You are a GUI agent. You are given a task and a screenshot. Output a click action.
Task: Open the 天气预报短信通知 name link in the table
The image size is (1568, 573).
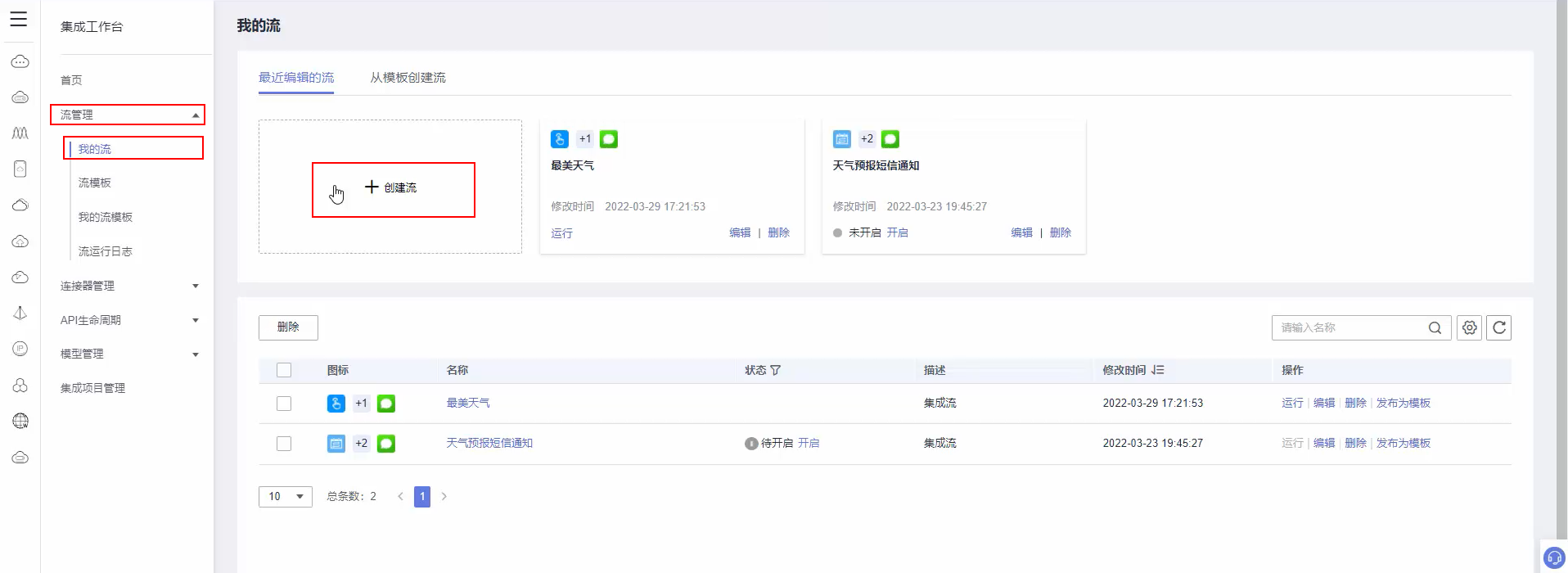489,443
